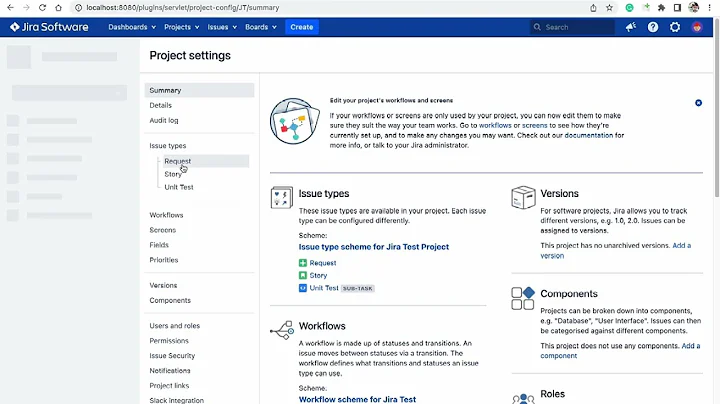
Task: Open Users and roles in sidebar
Action: click(x=174, y=325)
